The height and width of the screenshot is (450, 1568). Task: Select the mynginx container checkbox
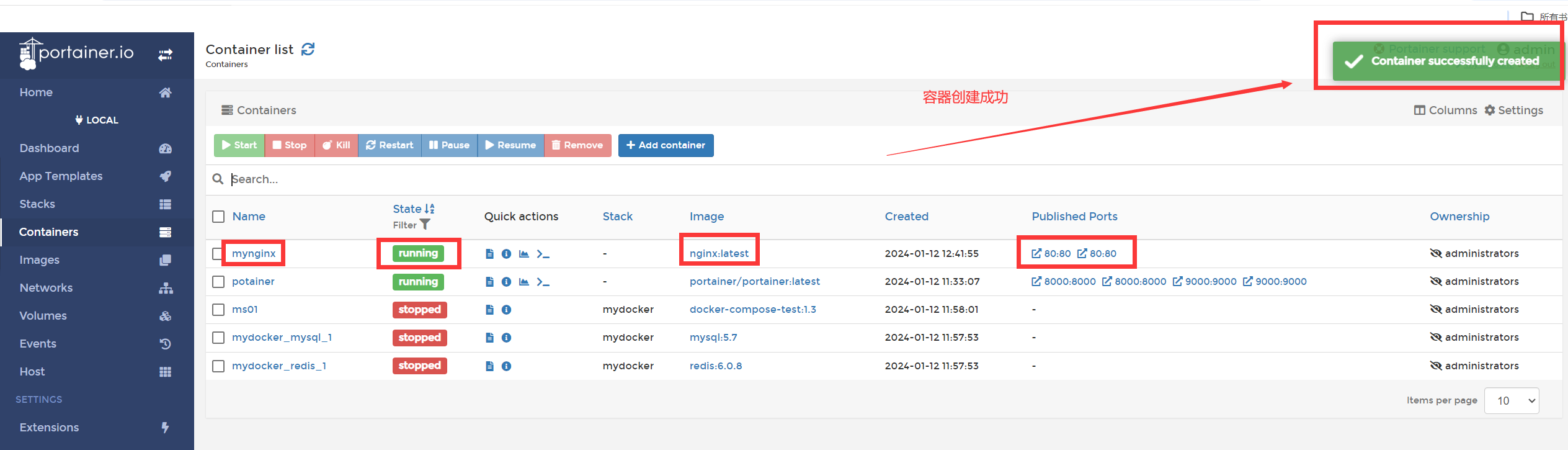point(217,254)
